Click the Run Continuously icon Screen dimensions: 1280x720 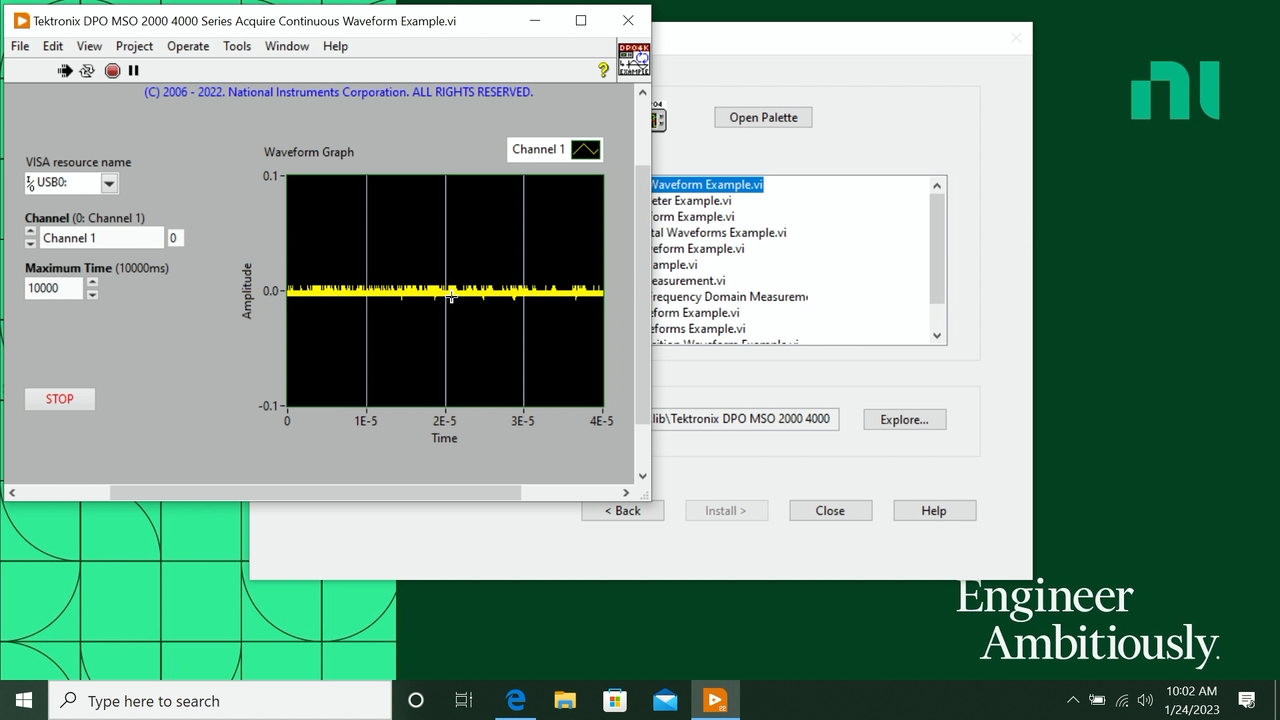coord(87,70)
